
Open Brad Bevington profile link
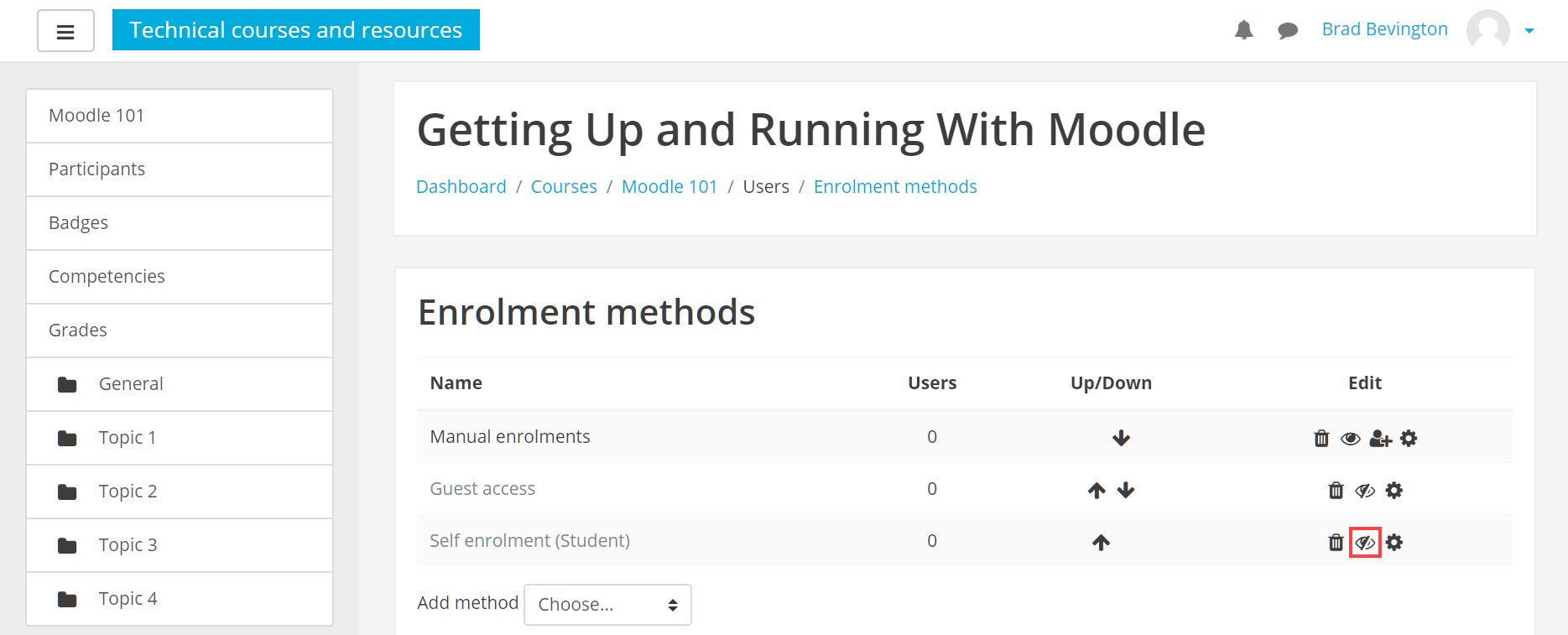(x=1384, y=29)
